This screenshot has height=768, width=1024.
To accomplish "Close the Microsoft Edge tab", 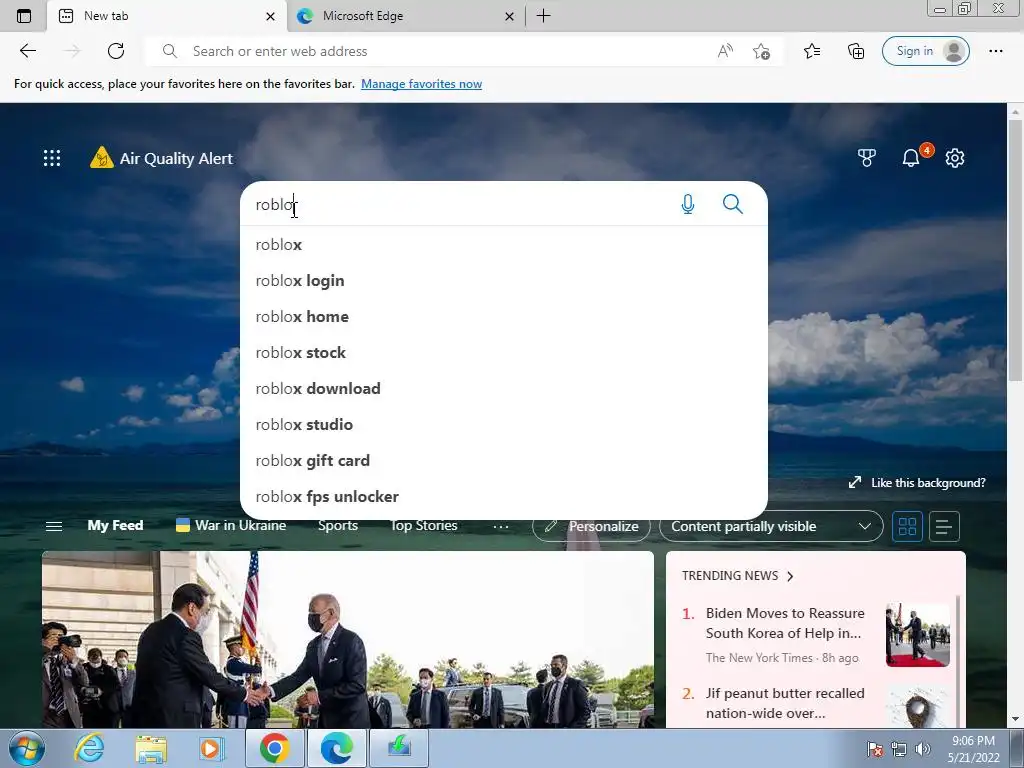I will (509, 16).
